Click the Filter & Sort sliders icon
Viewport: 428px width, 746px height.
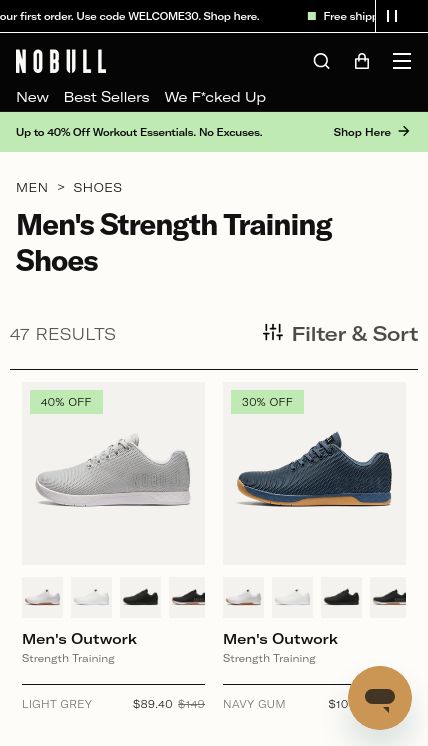point(273,333)
